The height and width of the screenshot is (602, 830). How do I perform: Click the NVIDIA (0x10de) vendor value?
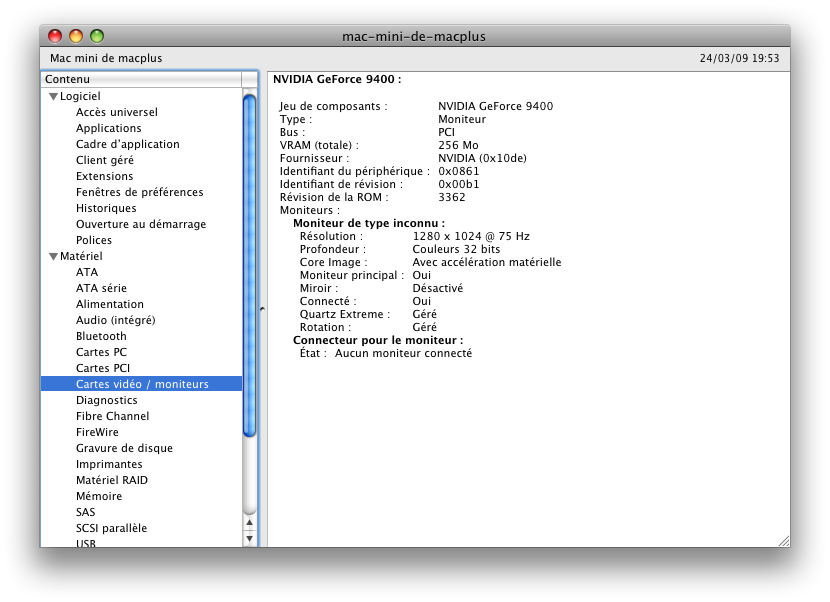pyautogui.click(x=482, y=158)
